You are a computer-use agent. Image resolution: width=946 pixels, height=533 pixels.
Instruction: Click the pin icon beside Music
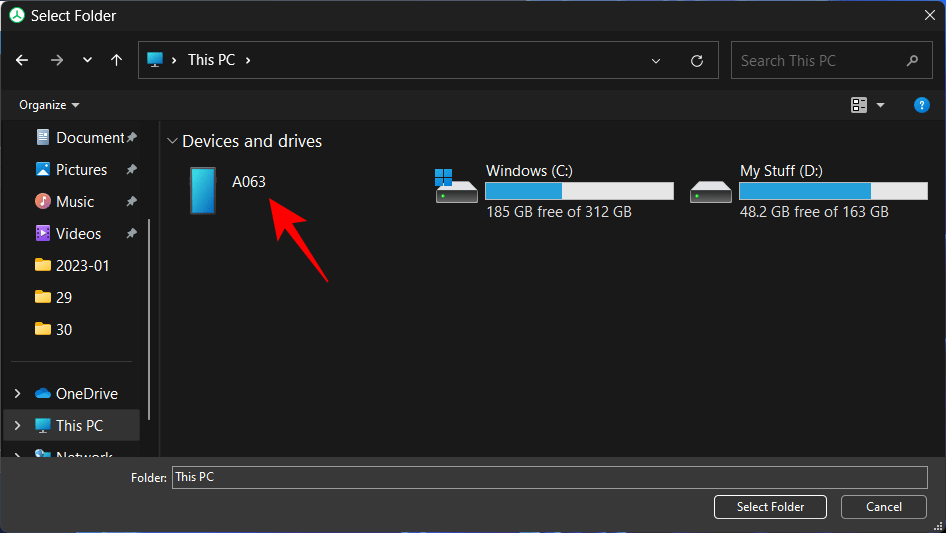[132, 201]
